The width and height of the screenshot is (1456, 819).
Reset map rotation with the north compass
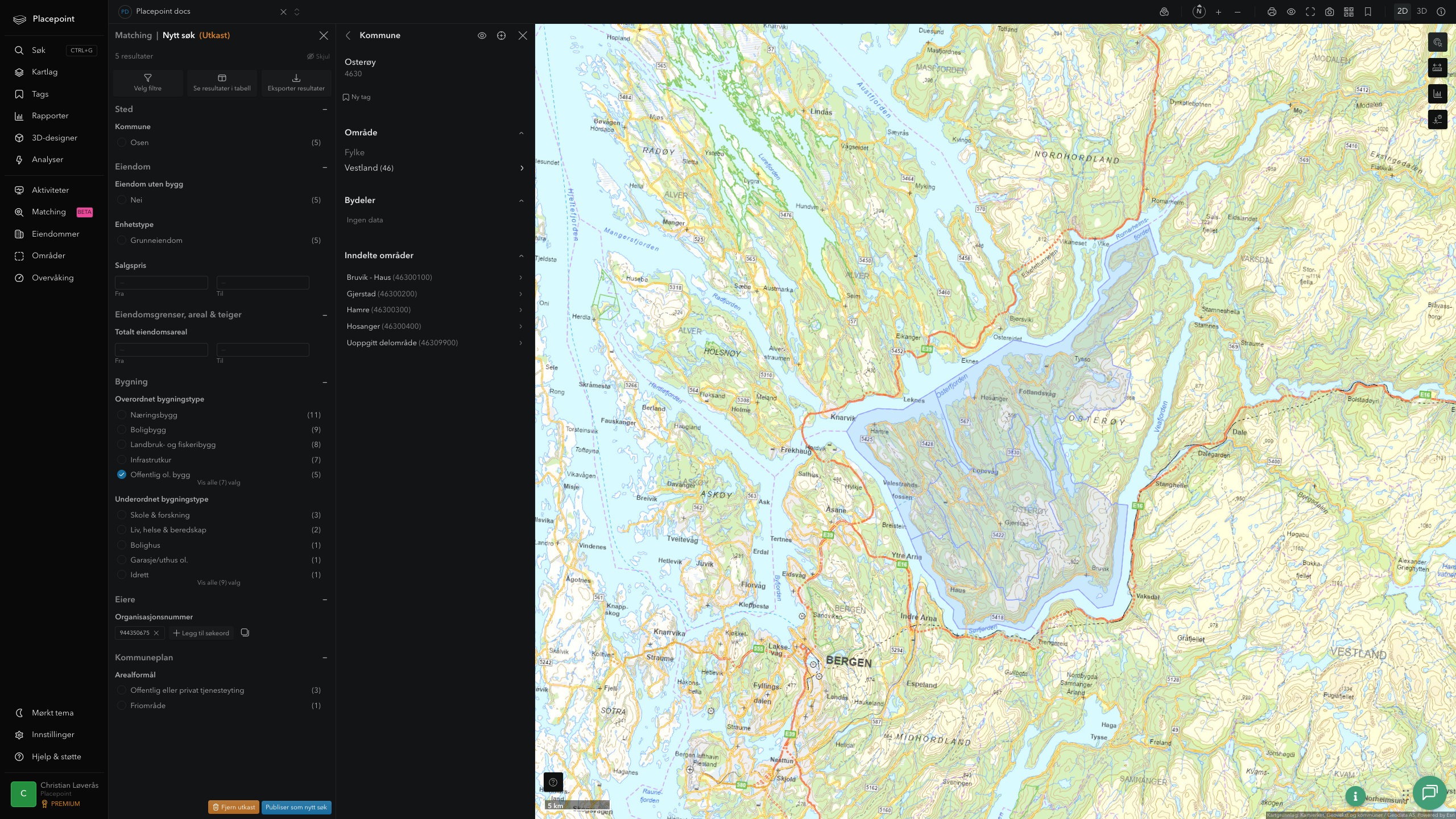click(1198, 11)
